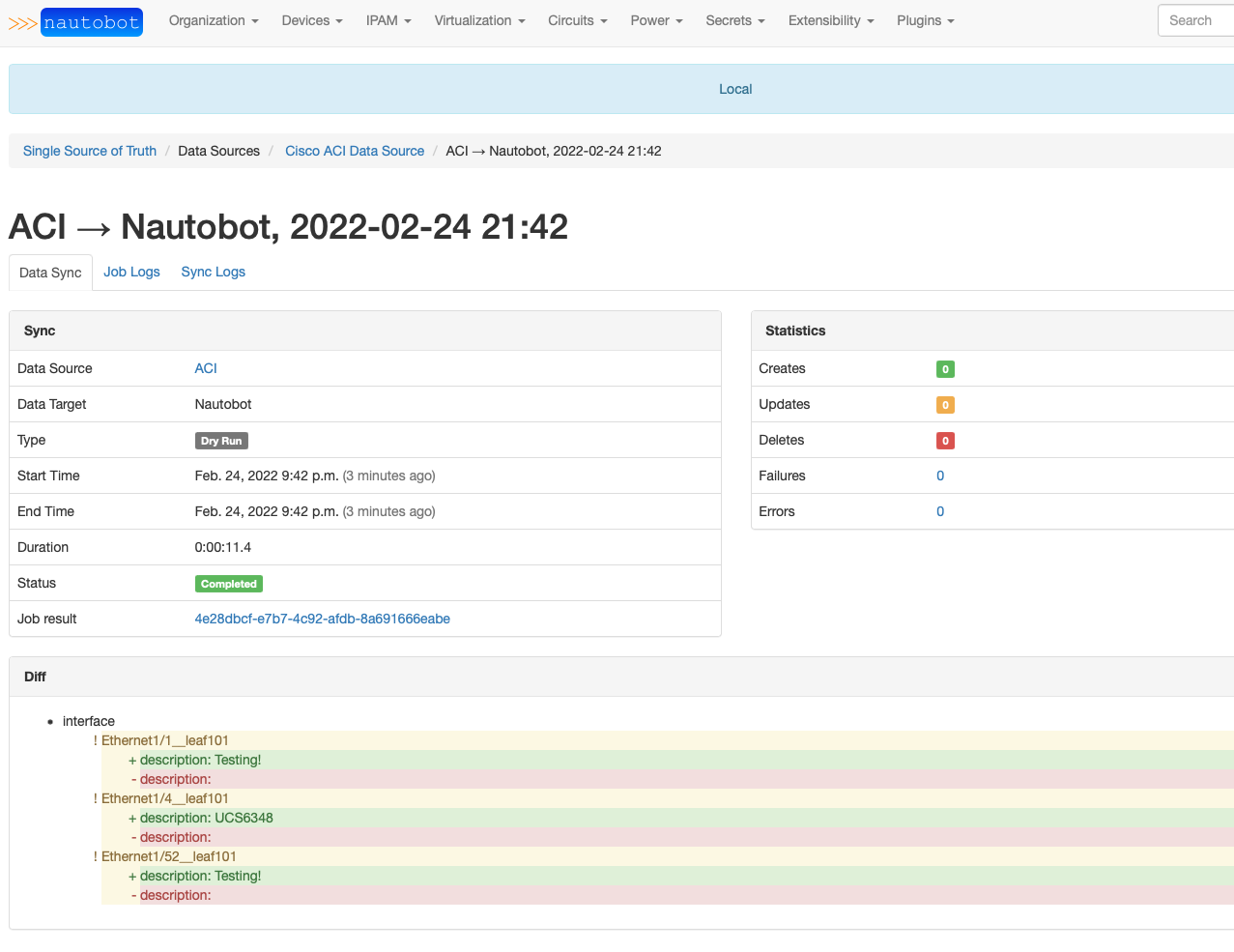
Task: Click the Sync panel heading
Action: coord(40,331)
